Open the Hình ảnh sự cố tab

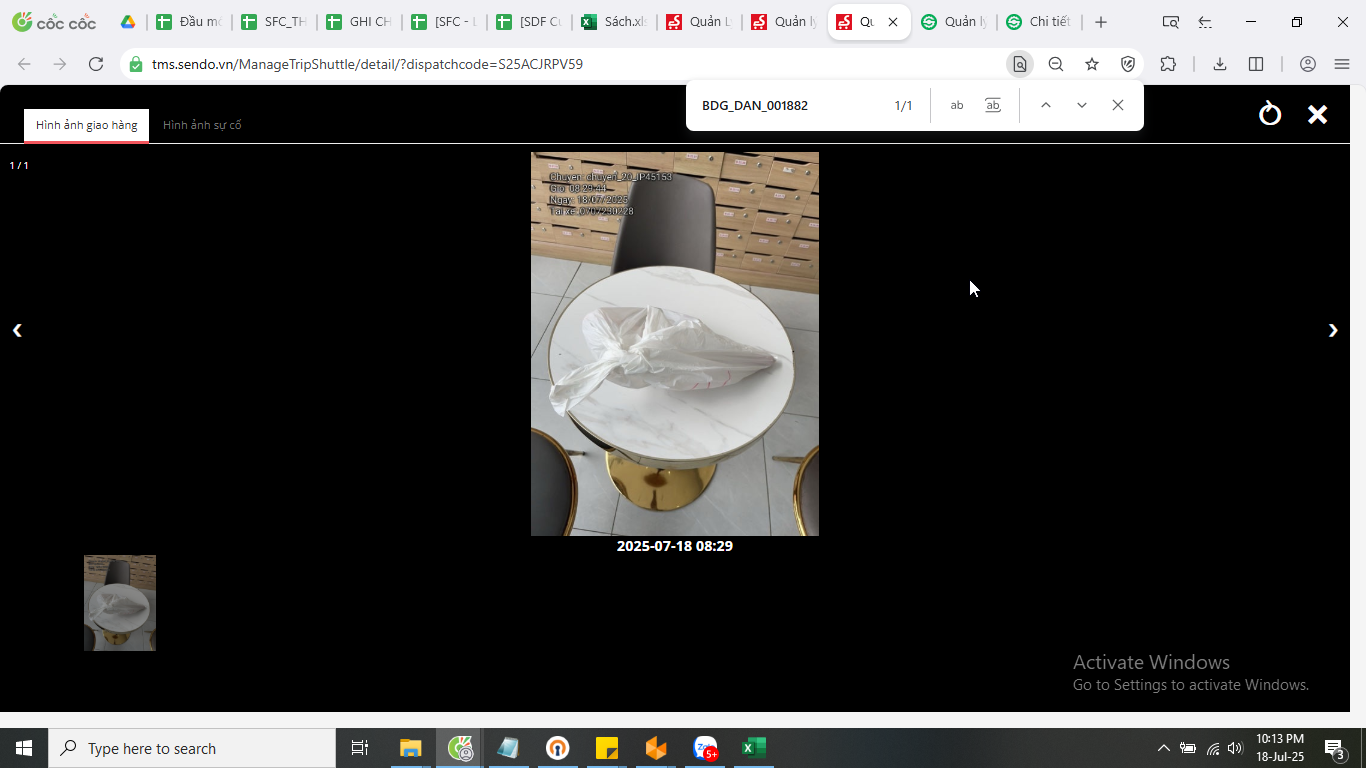[202, 125]
